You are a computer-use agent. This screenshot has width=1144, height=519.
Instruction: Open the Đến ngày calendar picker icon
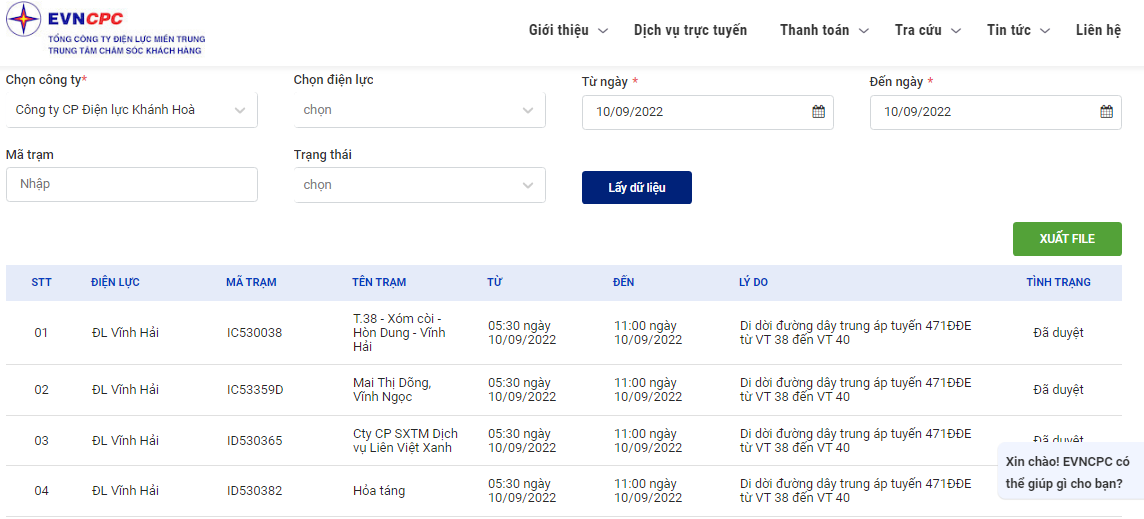(x=1106, y=112)
